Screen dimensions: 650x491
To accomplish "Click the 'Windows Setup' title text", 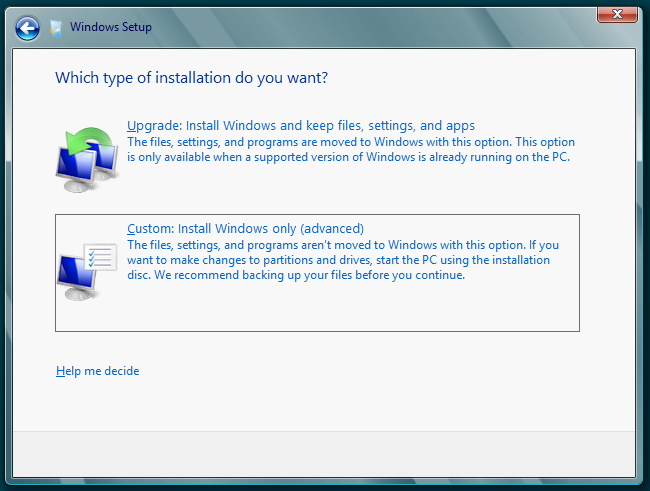I will [111, 27].
